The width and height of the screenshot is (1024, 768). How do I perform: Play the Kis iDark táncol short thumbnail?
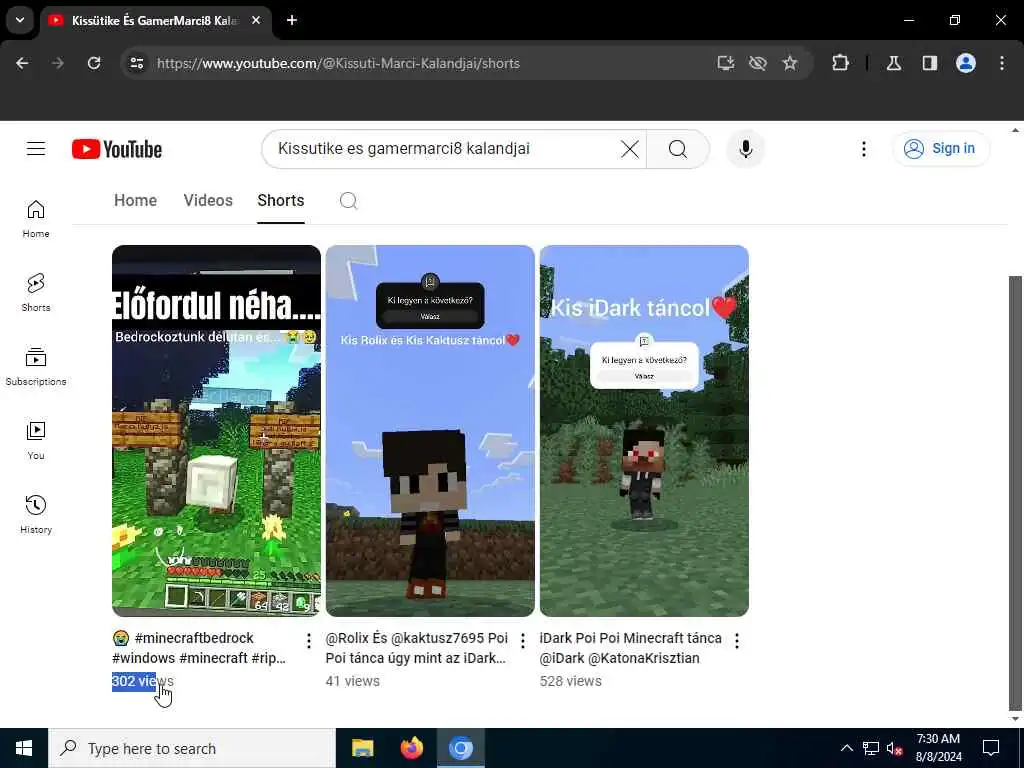point(644,430)
